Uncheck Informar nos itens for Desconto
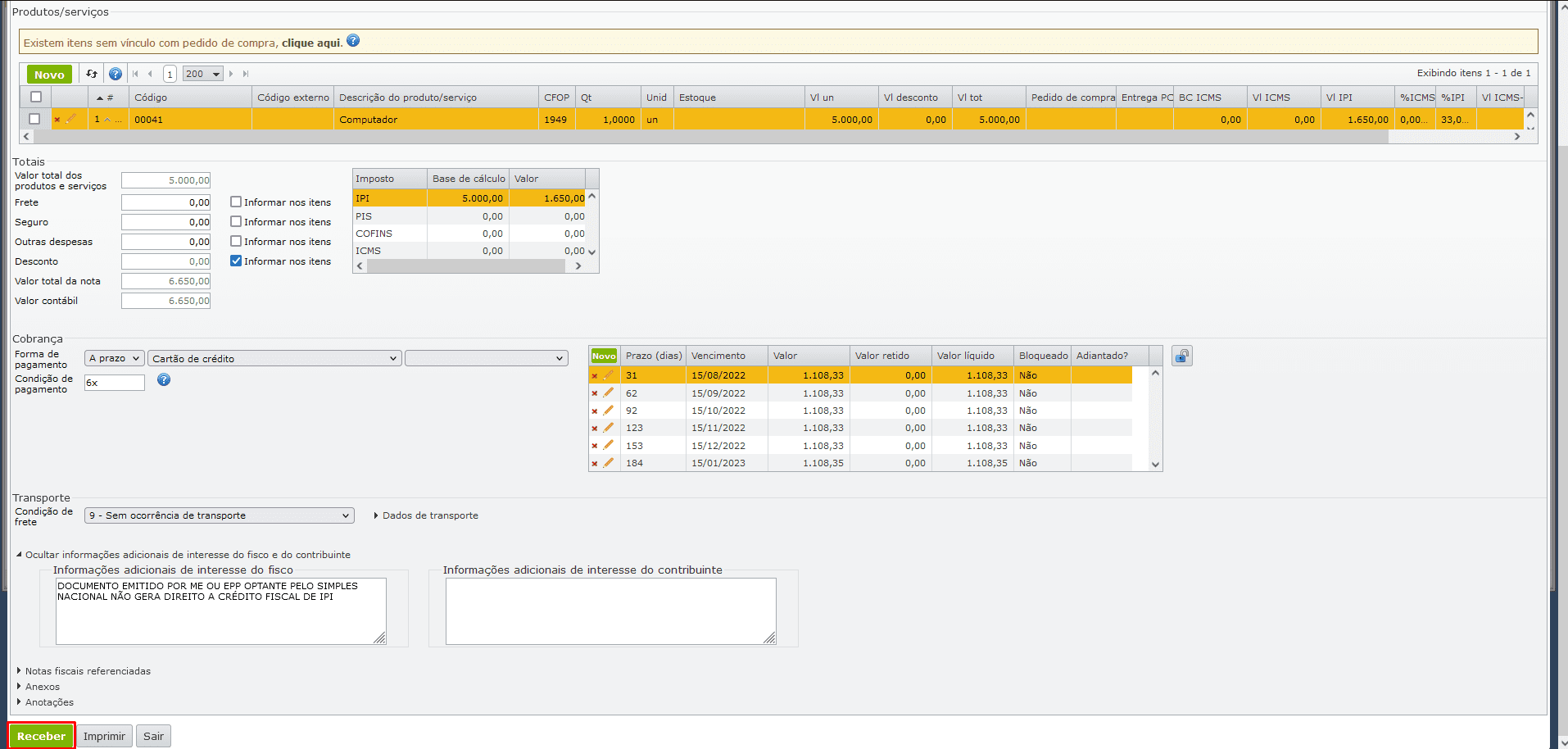Screen dimensions: 1568x749 (x=236, y=261)
